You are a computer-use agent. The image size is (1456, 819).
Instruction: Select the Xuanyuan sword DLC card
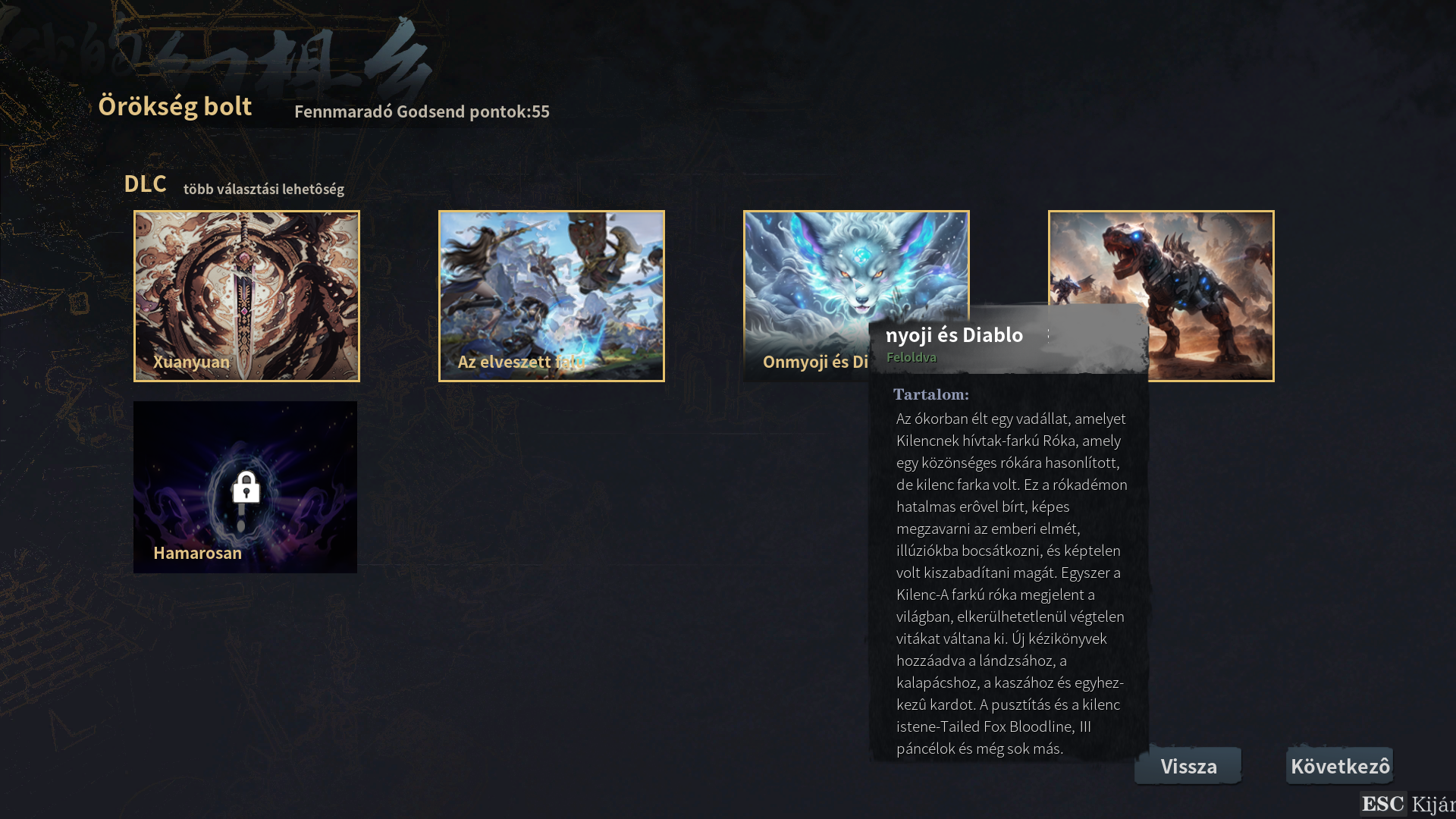point(246,296)
